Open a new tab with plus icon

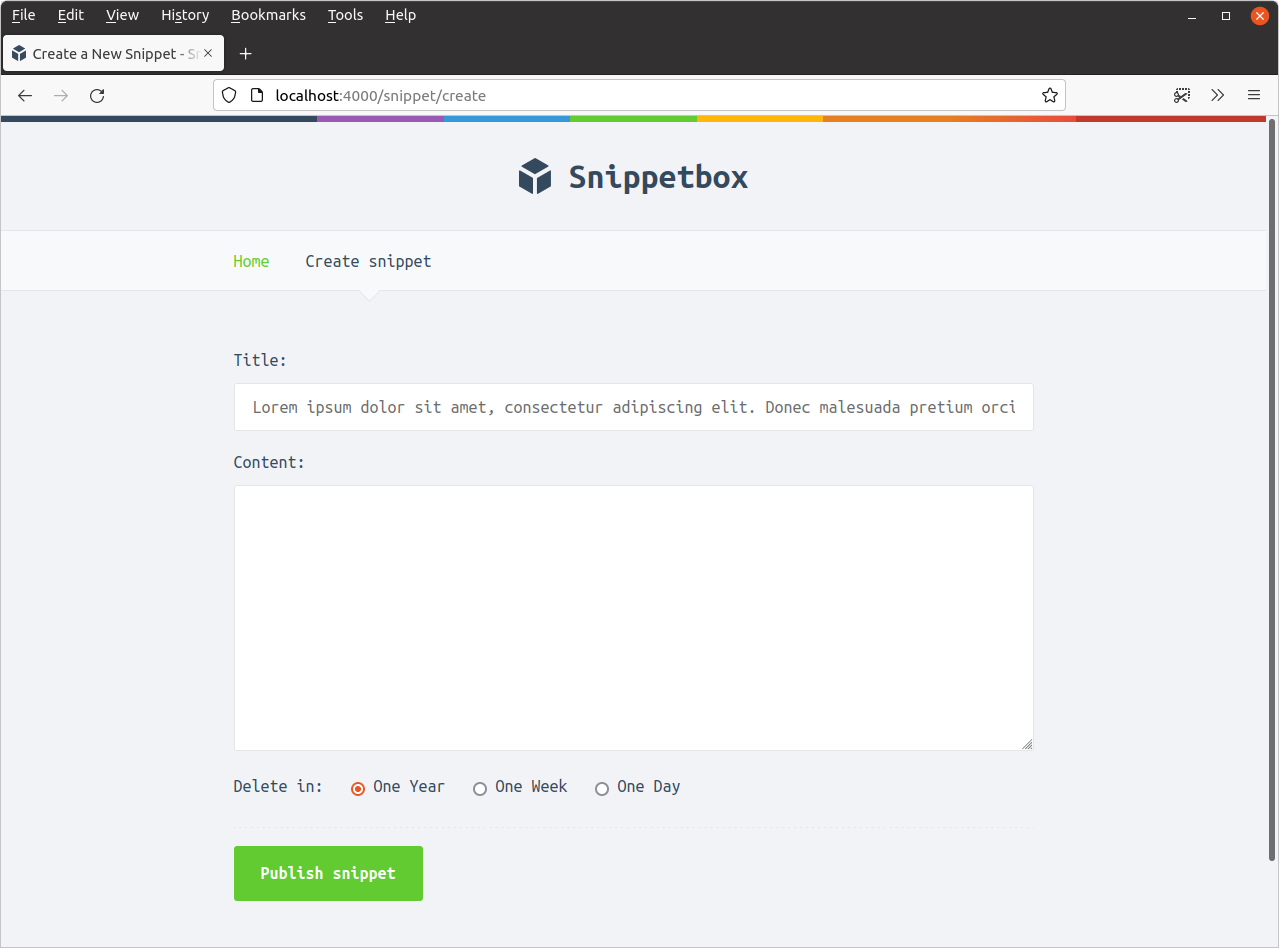coord(246,54)
